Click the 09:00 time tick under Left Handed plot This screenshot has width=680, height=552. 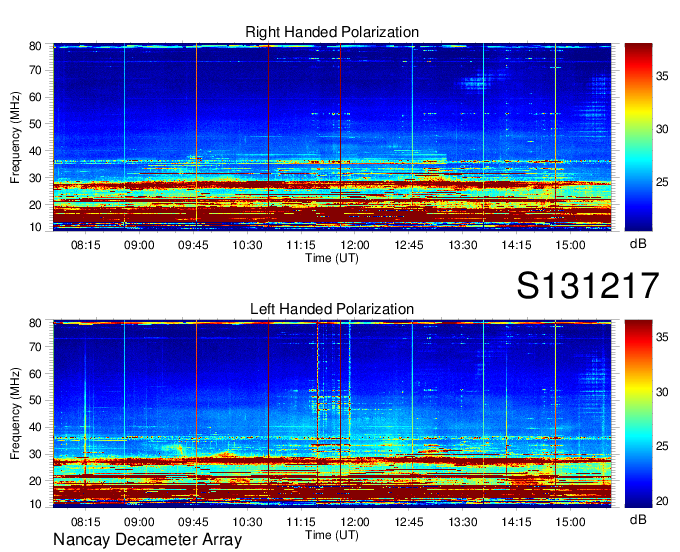139,522
